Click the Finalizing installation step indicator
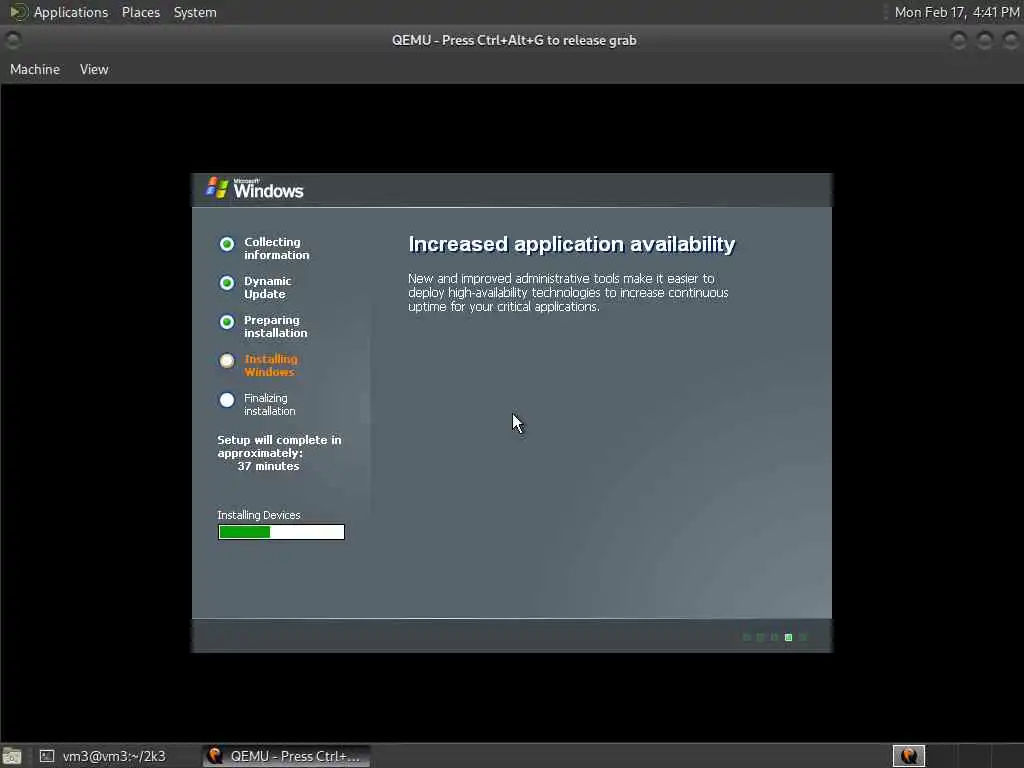The image size is (1024, 768). click(x=227, y=400)
